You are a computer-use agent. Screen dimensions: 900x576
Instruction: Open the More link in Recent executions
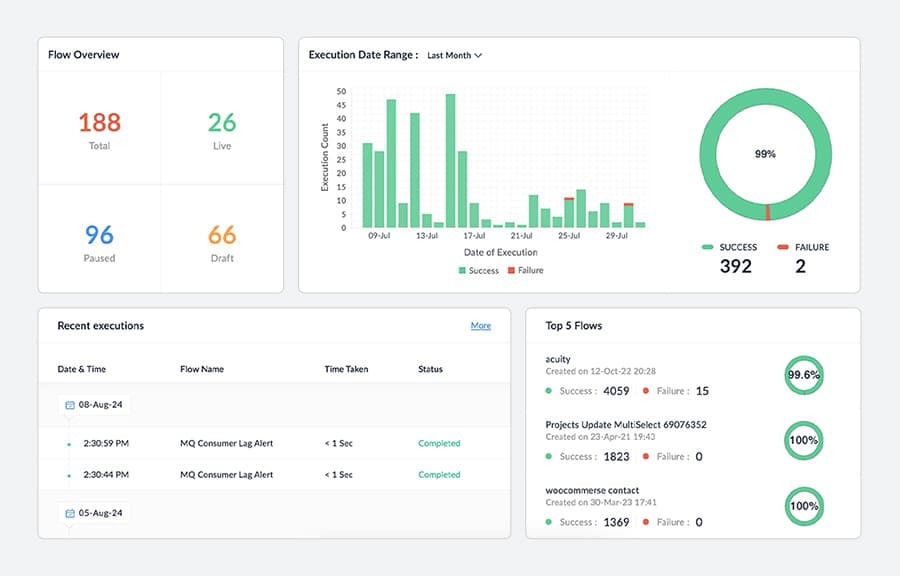pos(481,326)
